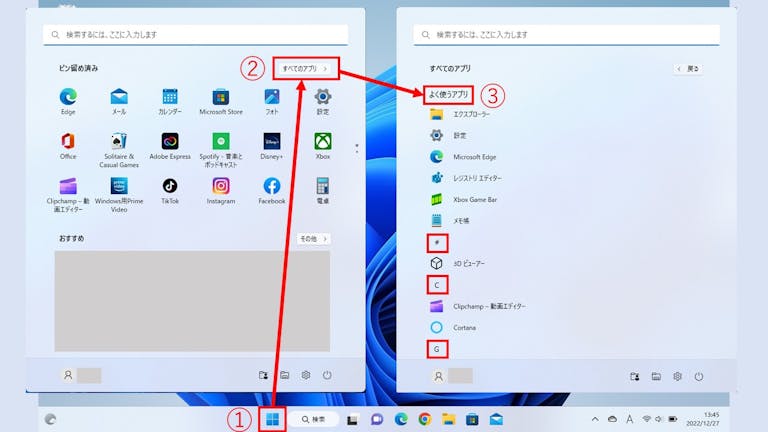Open 設定 entry in all apps list
Screen dimensions: 768x432
(448, 135)
